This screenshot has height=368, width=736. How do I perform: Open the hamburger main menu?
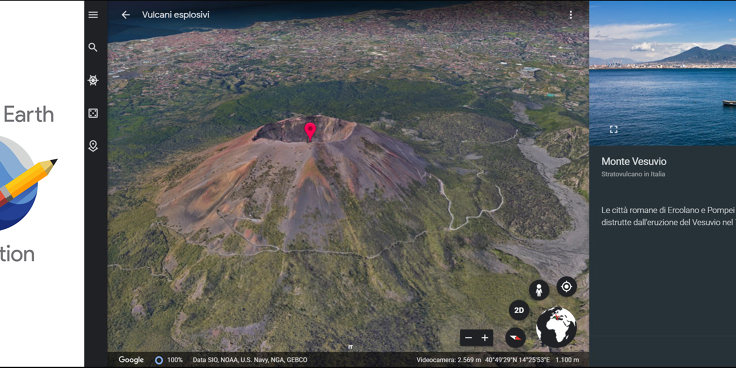(x=93, y=15)
